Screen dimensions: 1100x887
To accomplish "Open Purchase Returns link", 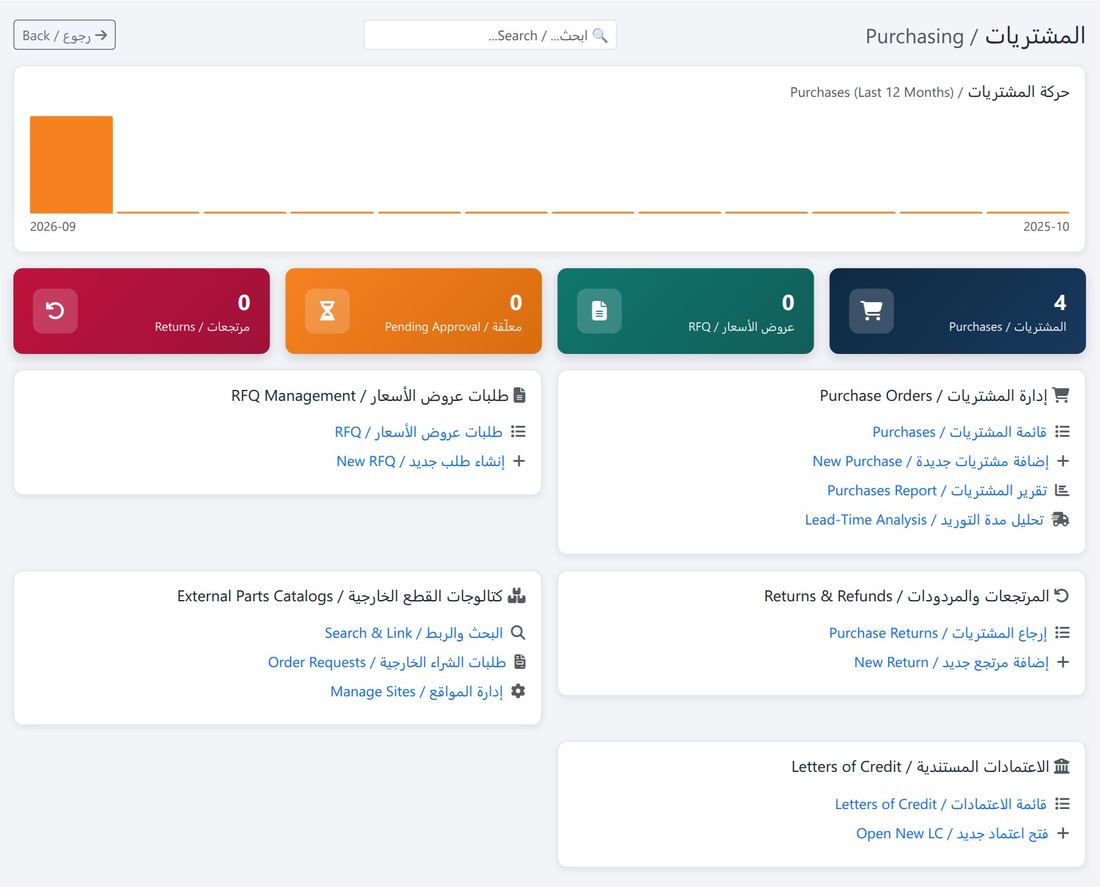I will (937, 633).
